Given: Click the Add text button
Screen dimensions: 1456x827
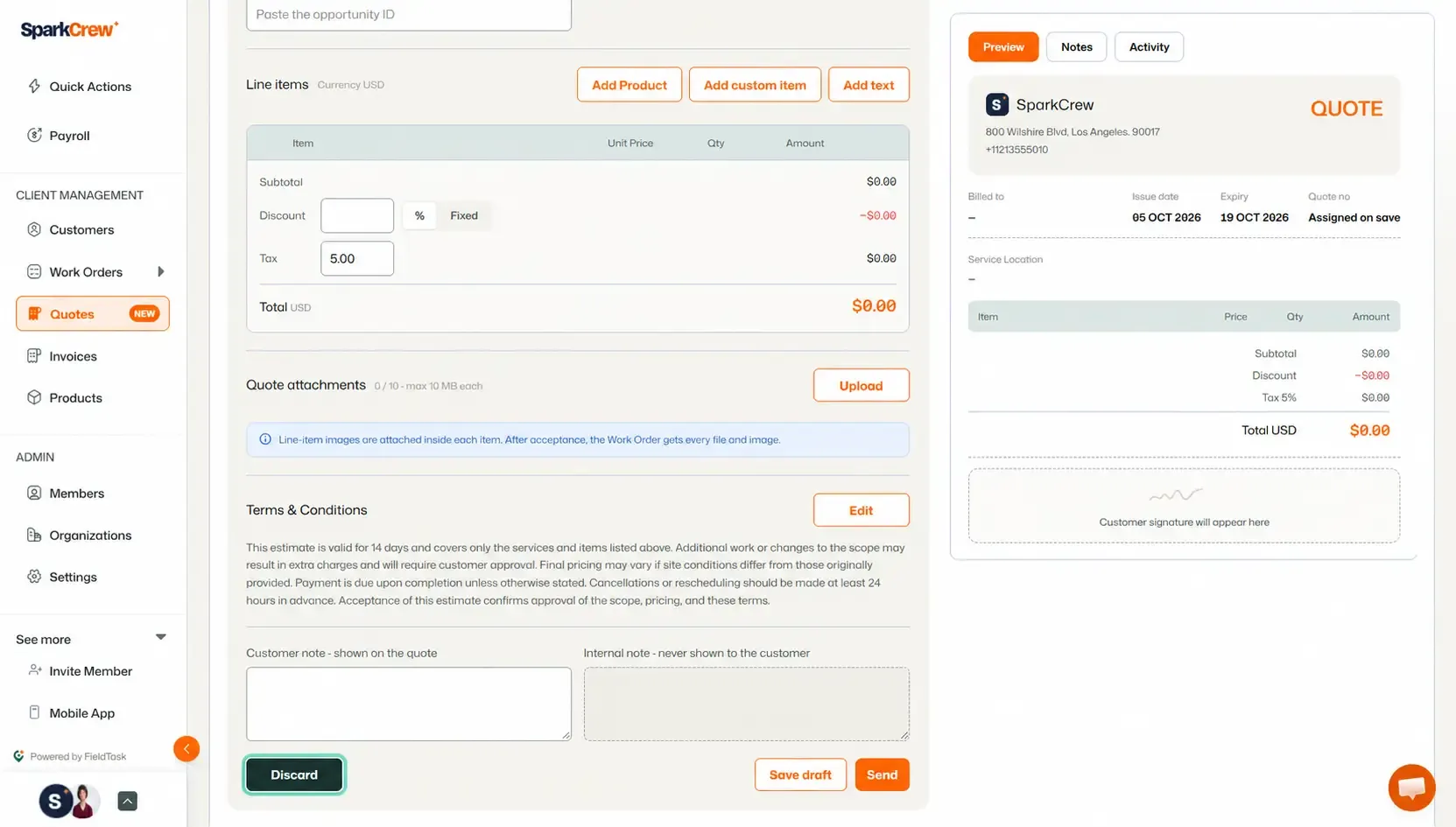Looking at the screenshot, I should (869, 85).
